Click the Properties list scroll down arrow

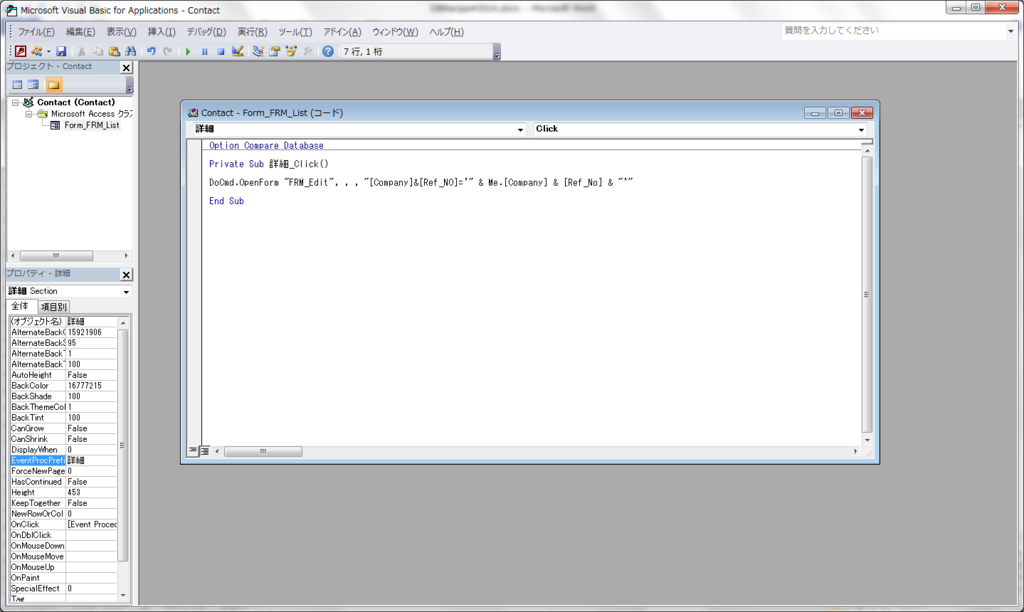point(123,595)
